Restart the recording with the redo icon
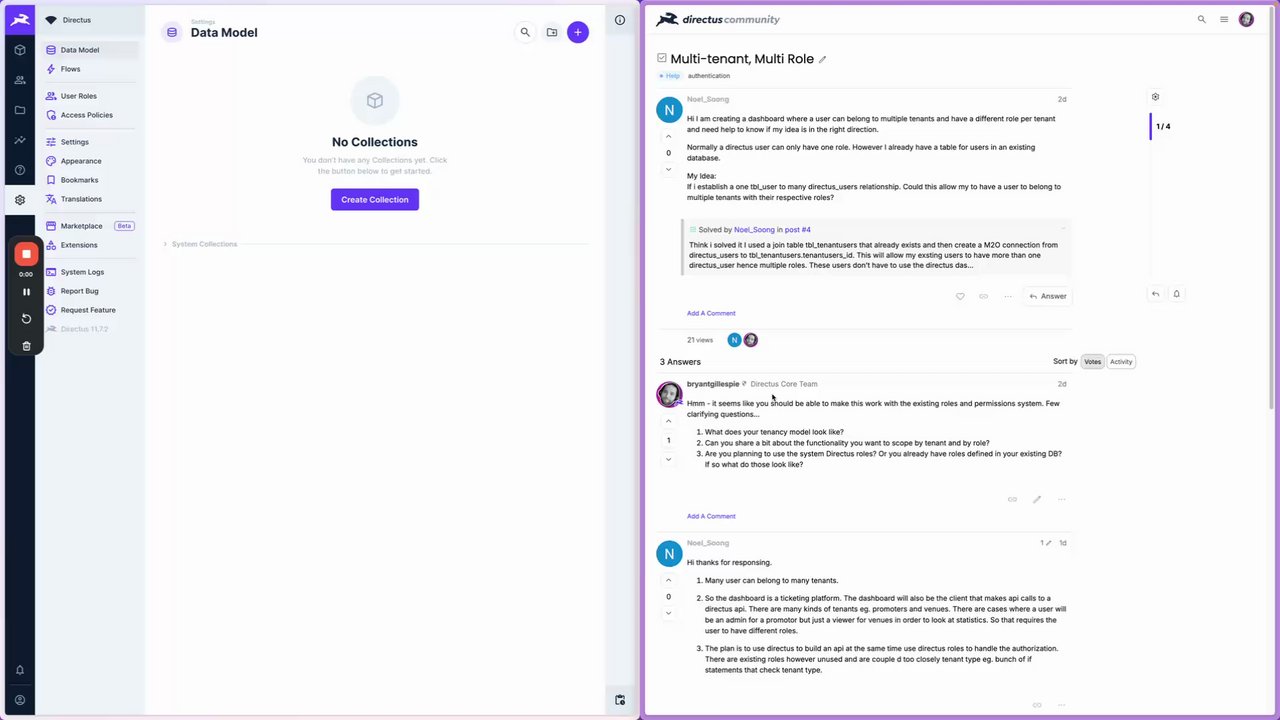This screenshot has height=720, width=1280. pos(26,319)
